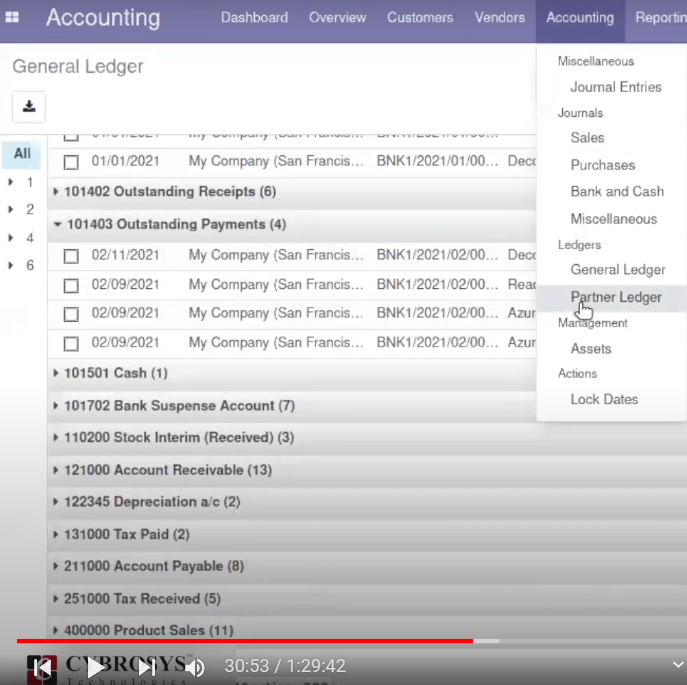Seek on the red video progress bar

[x=244, y=641]
